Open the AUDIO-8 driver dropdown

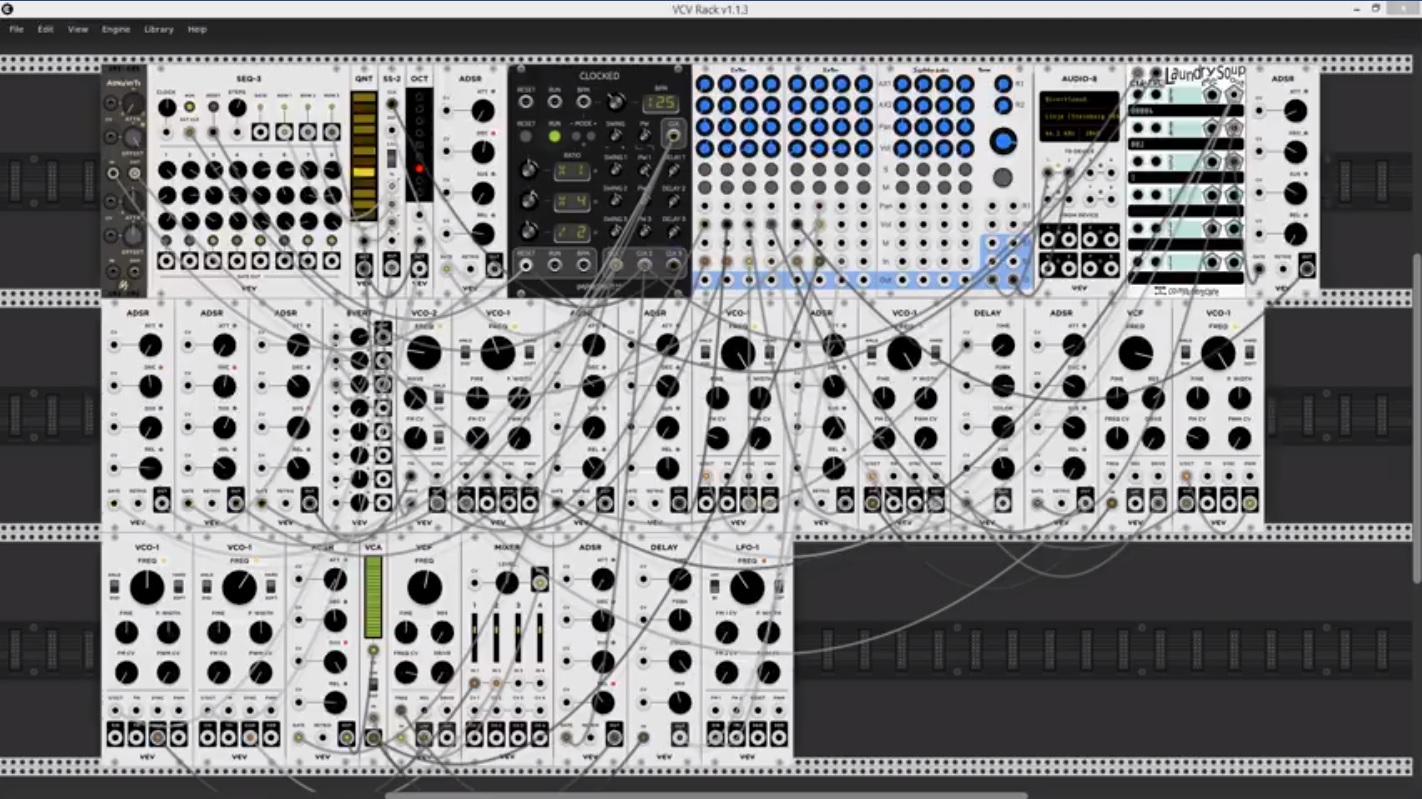tap(1079, 100)
